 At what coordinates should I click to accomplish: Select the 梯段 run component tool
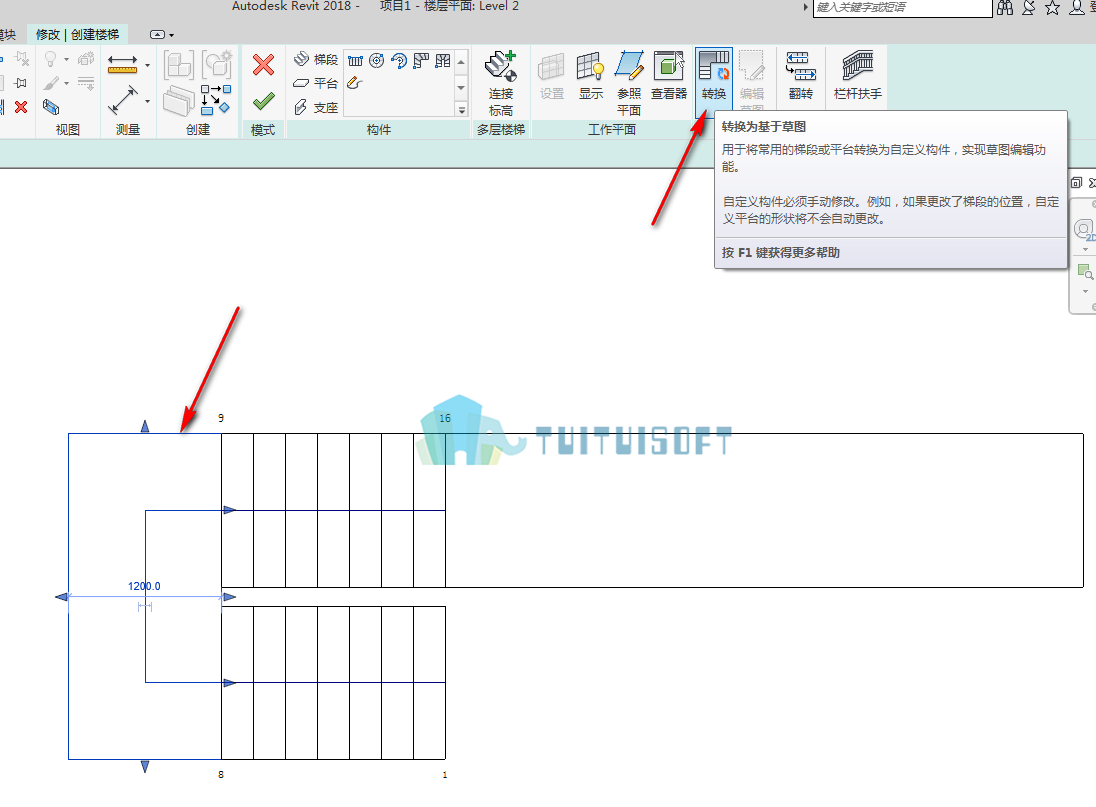[315, 60]
